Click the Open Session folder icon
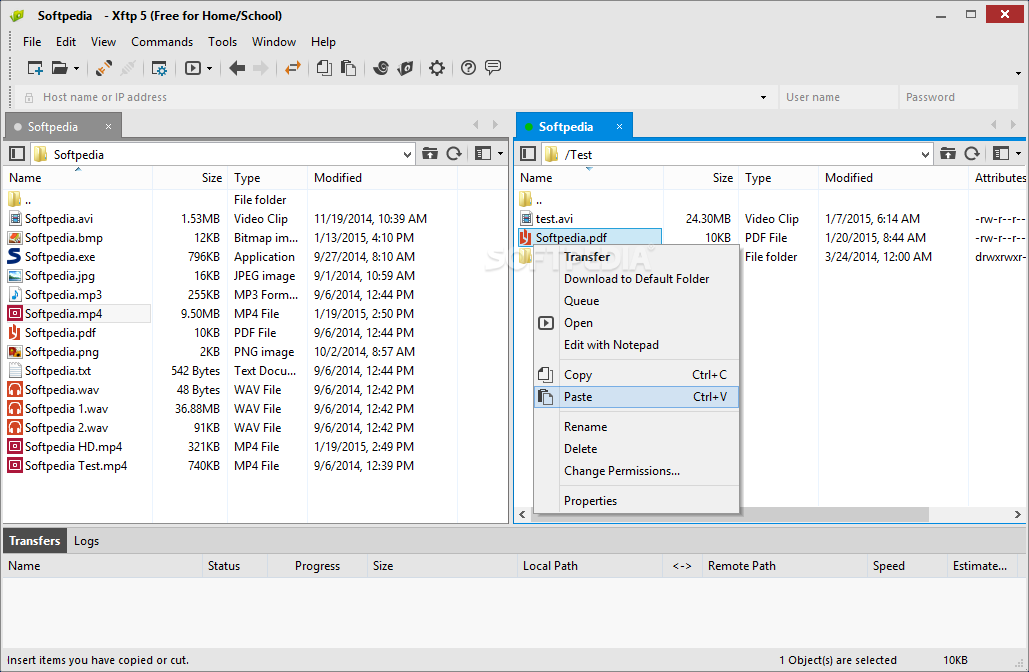 pyautogui.click(x=60, y=68)
